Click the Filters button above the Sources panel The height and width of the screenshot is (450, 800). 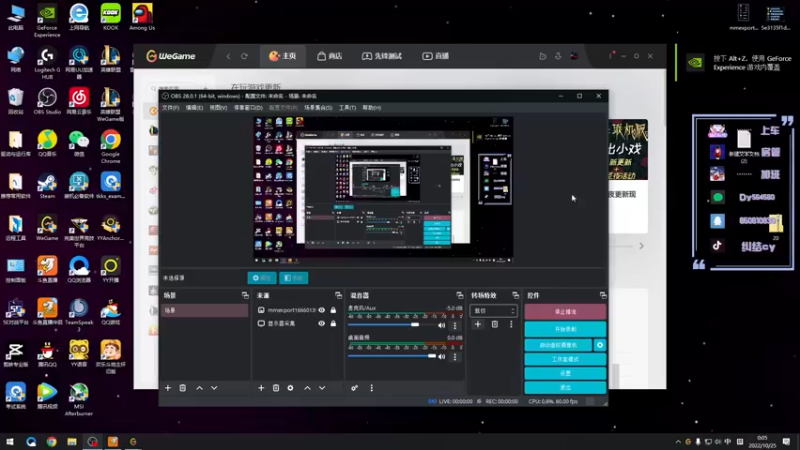point(293,278)
